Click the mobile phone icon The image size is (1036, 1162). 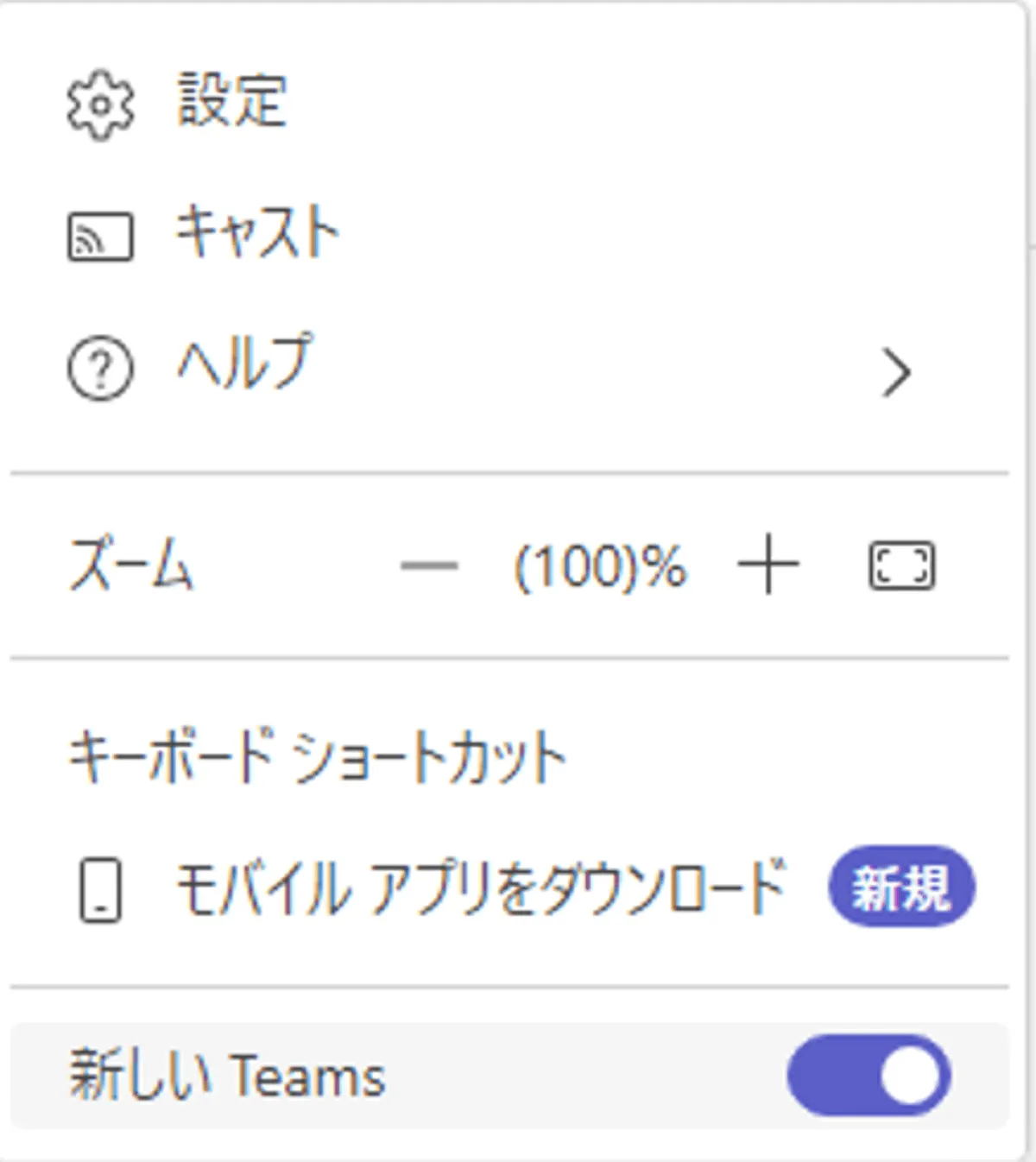[100, 890]
